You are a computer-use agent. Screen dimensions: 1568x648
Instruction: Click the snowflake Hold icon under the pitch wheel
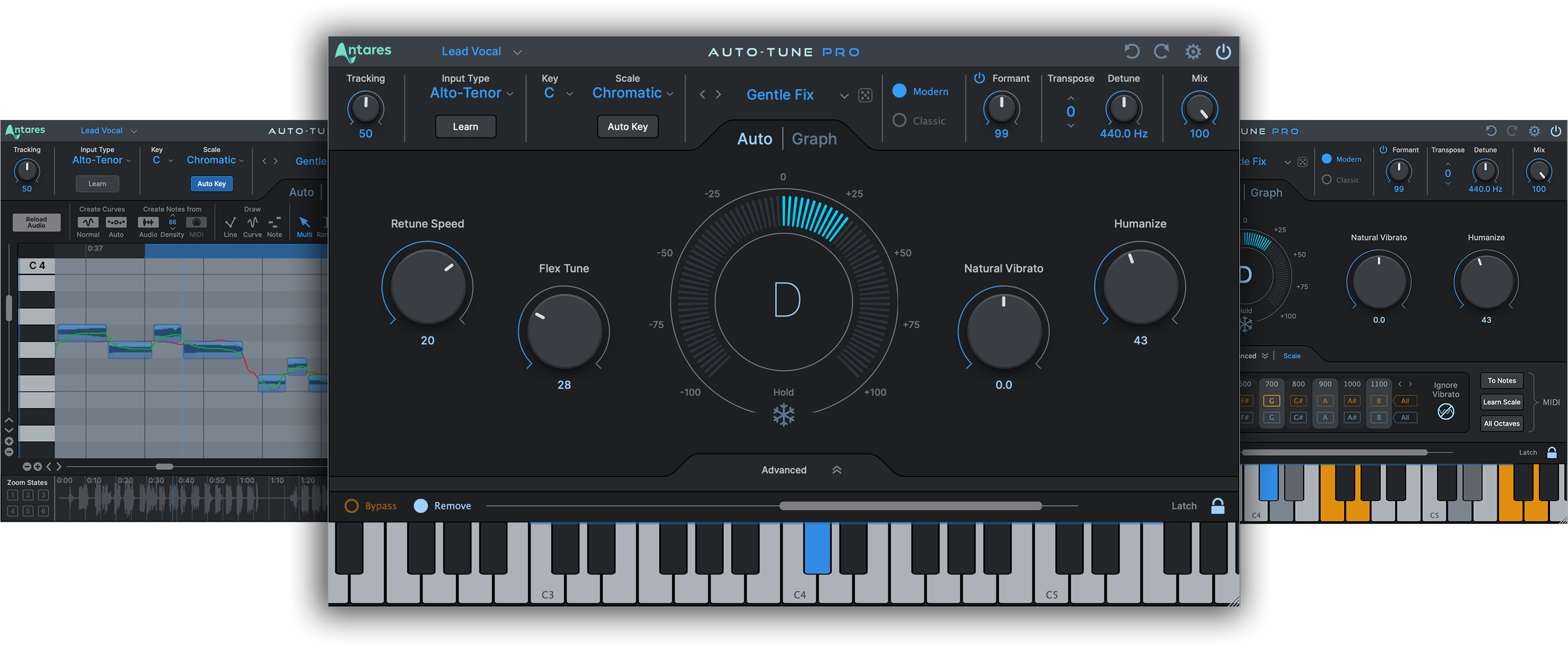[783, 414]
